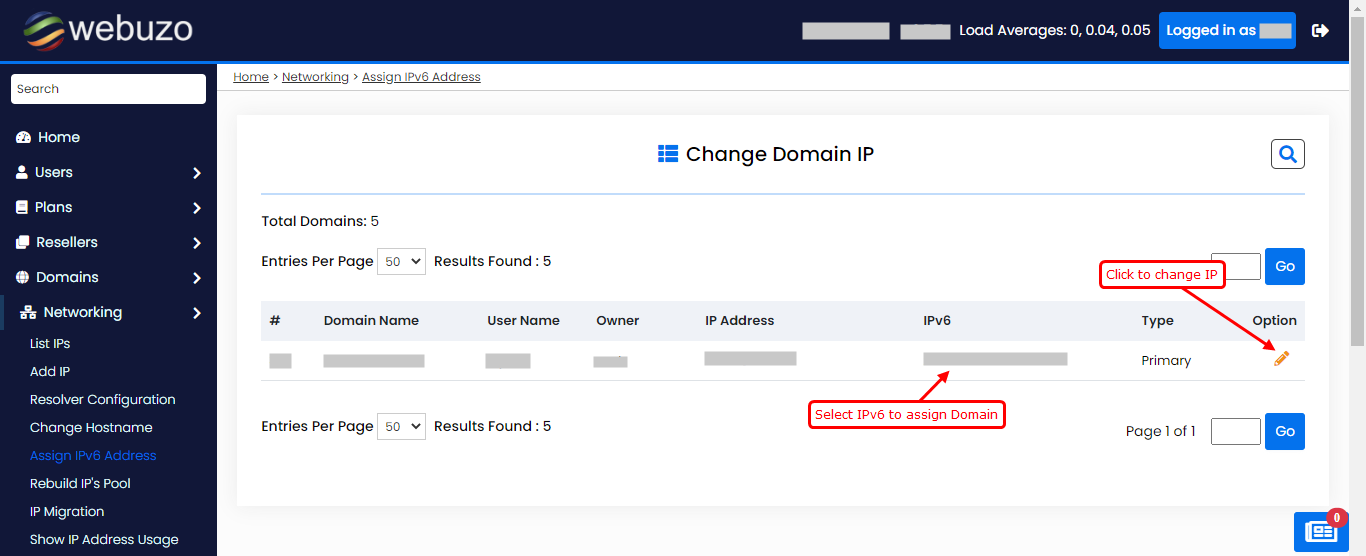The image size is (1366, 556).
Task: Click Networking breadcrumb link
Action: [x=315, y=77]
